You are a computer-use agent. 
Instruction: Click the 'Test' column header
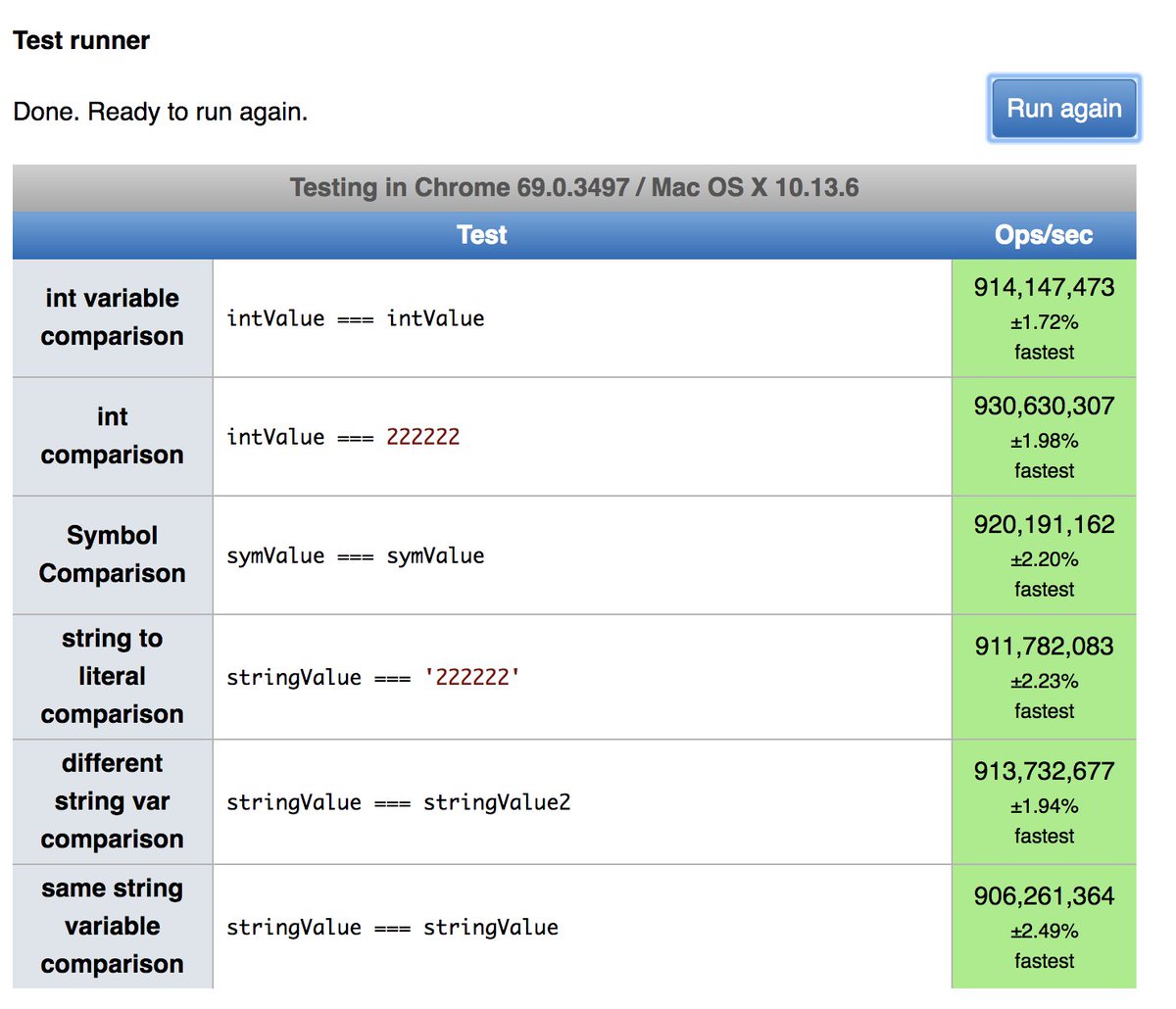point(482,235)
